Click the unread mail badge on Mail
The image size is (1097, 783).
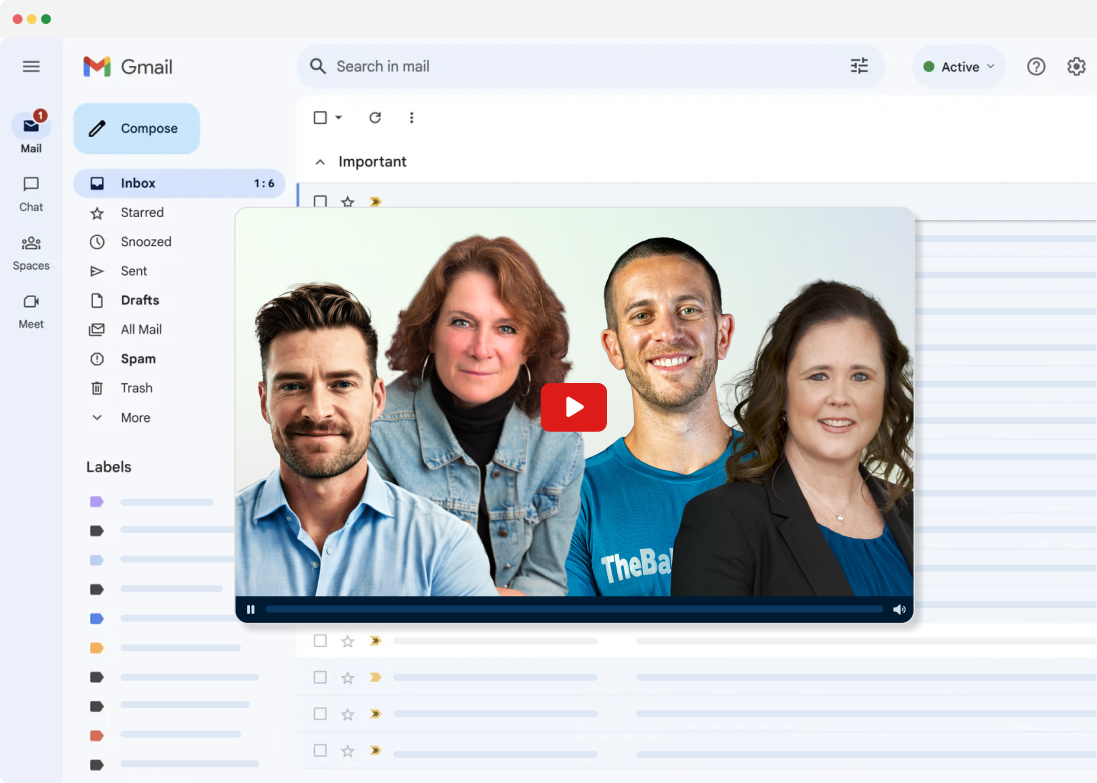tap(41, 115)
